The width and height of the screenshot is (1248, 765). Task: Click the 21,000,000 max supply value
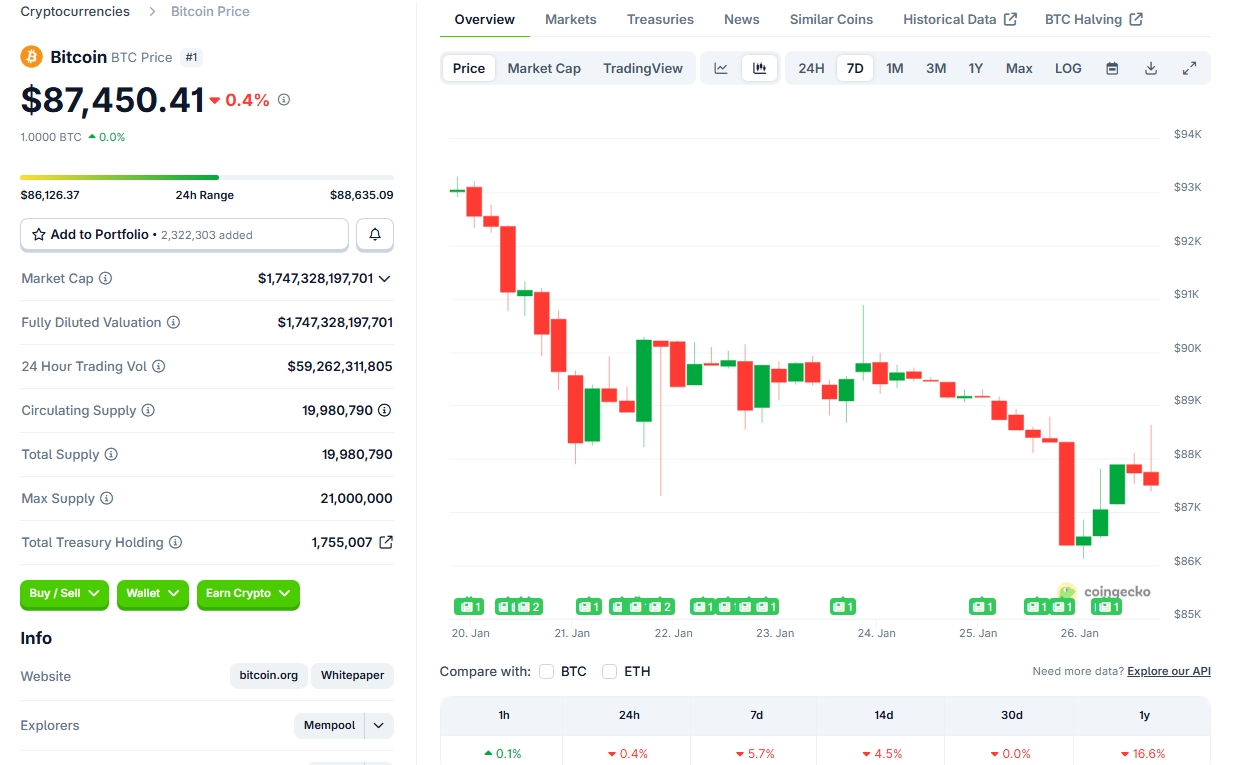[357, 498]
